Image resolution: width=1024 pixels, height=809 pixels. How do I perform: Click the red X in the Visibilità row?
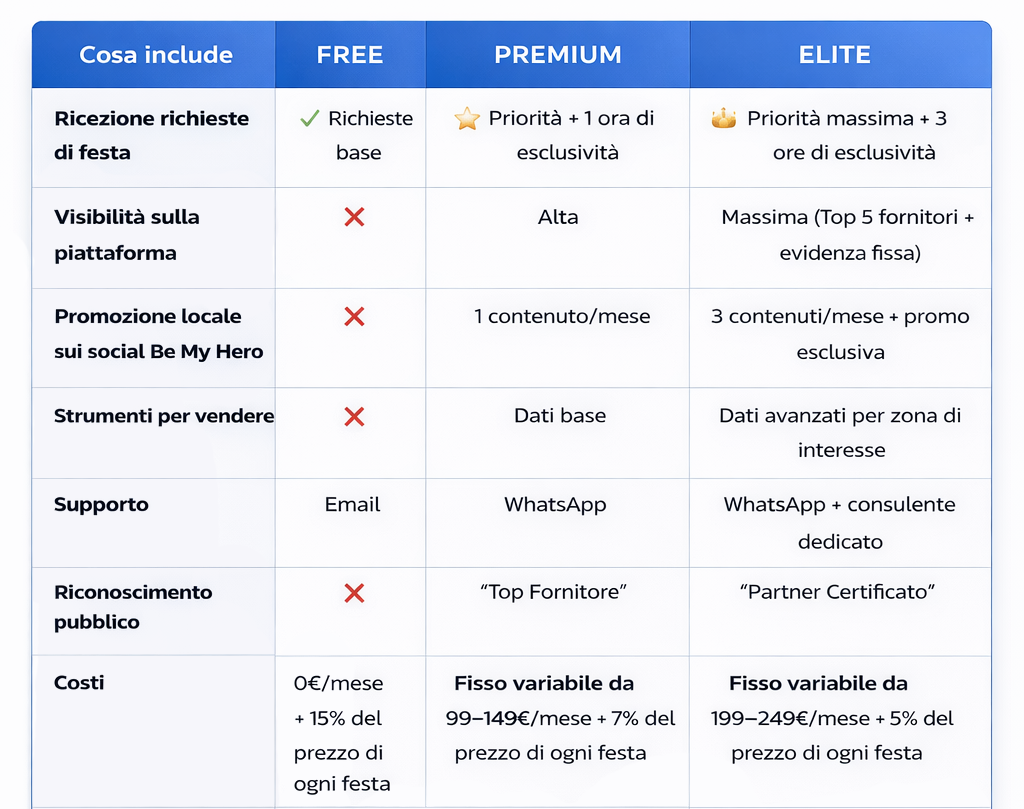point(354,217)
